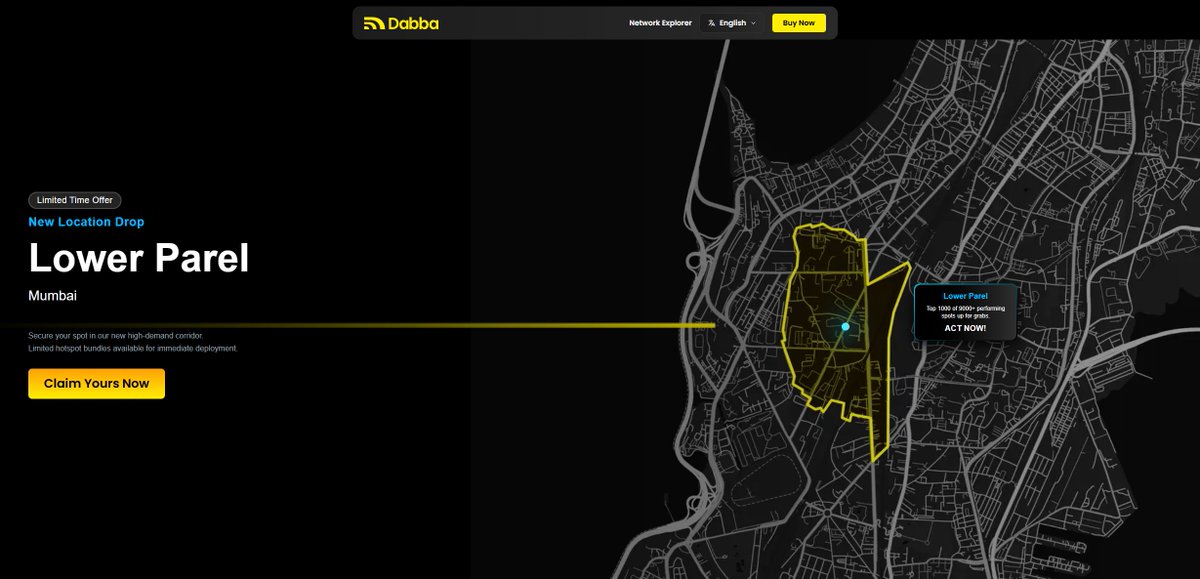Click the Mumbai subtitle text
Screen dimensions: 1200x579
coord(53,296)
